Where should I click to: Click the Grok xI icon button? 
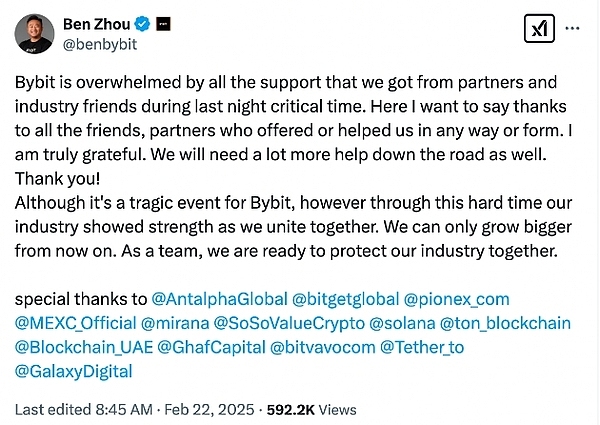coord(539,29)
